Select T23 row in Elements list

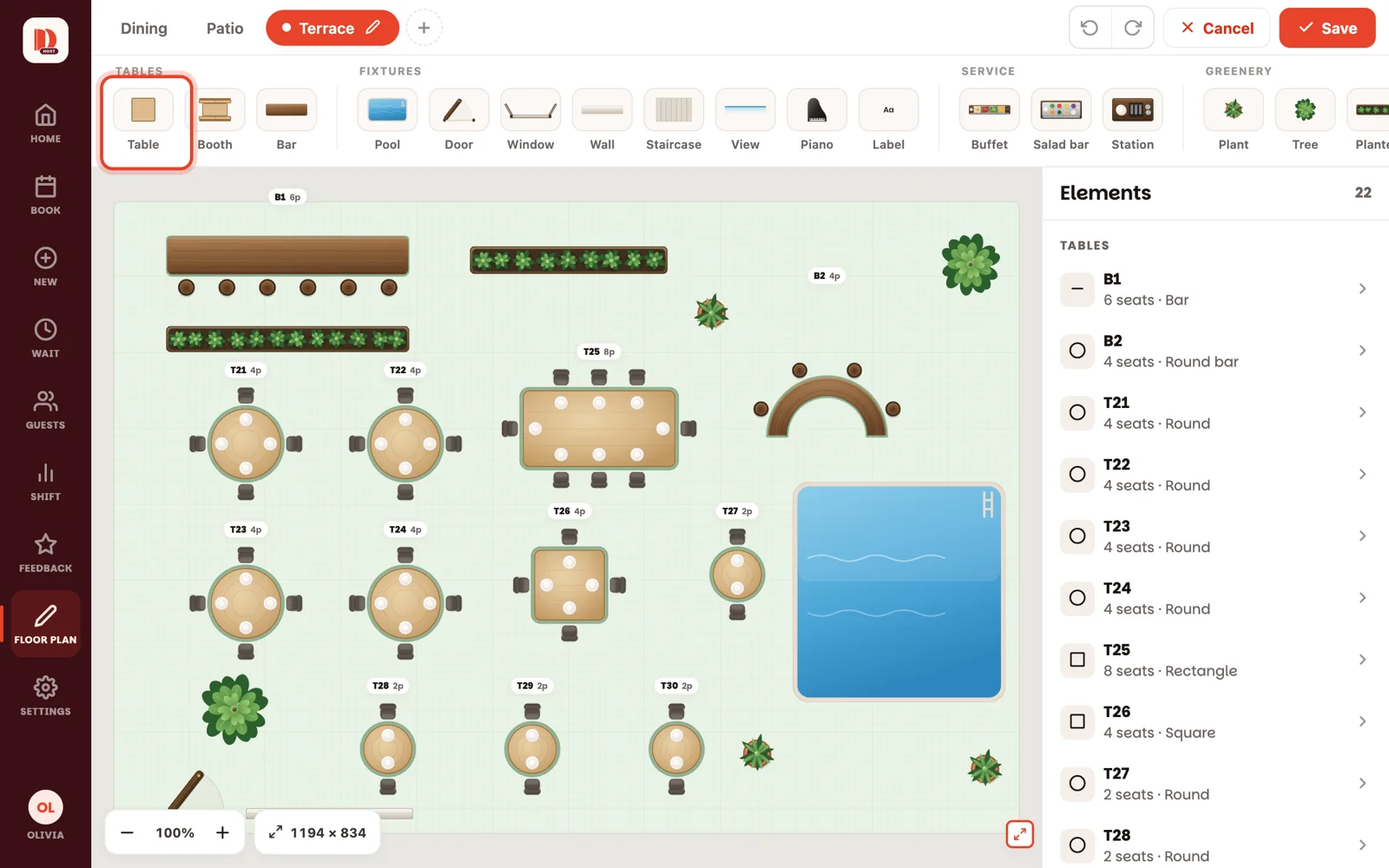1215,536
